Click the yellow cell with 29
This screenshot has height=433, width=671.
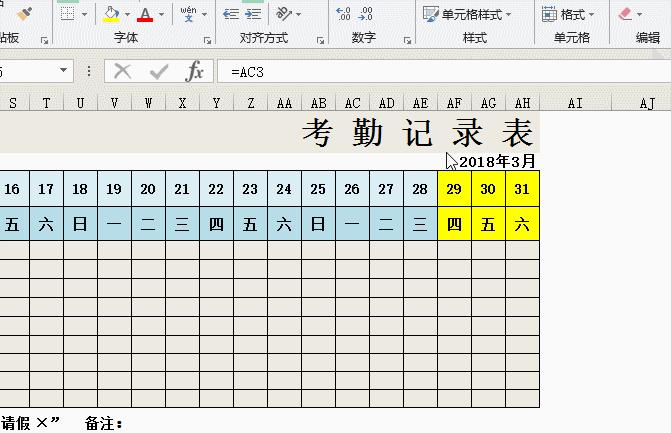[454, 189]
